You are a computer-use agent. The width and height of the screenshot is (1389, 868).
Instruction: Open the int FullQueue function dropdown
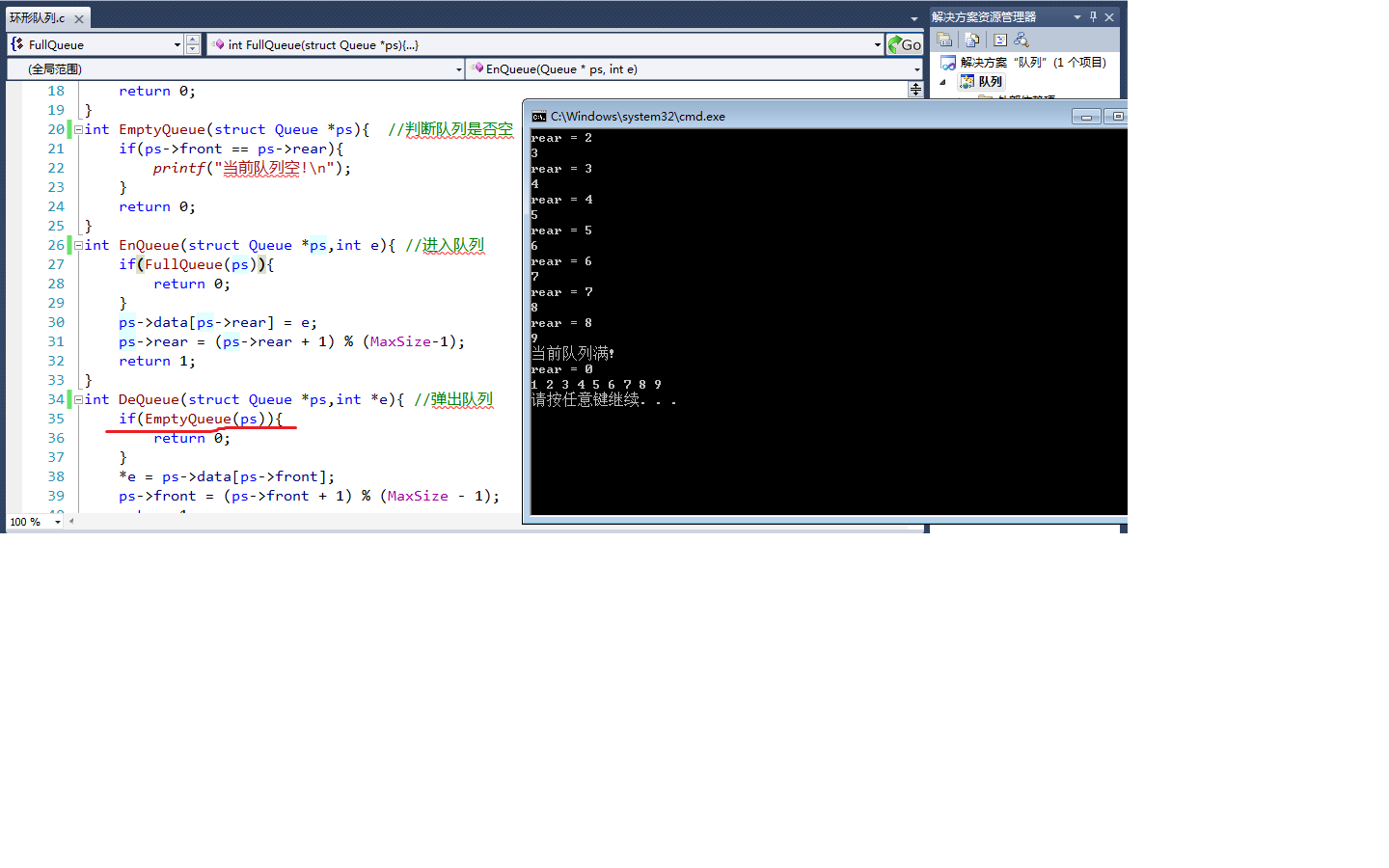click(x=877, y=44)
